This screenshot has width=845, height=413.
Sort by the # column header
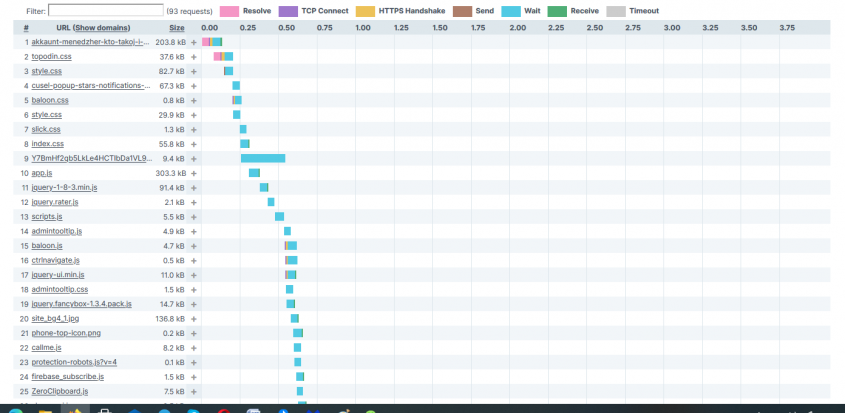click(x=26, y=28)
